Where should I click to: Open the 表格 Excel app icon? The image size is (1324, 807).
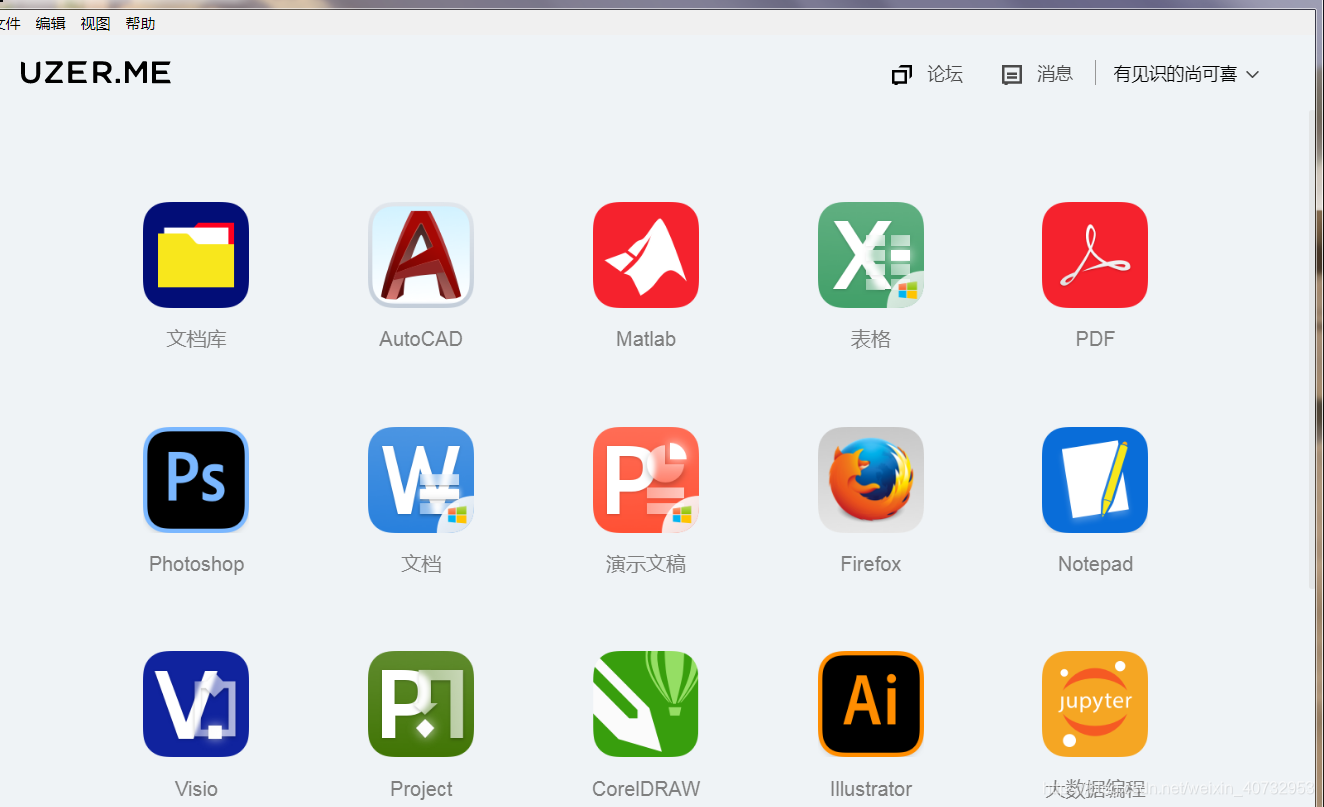coord(871,255)
